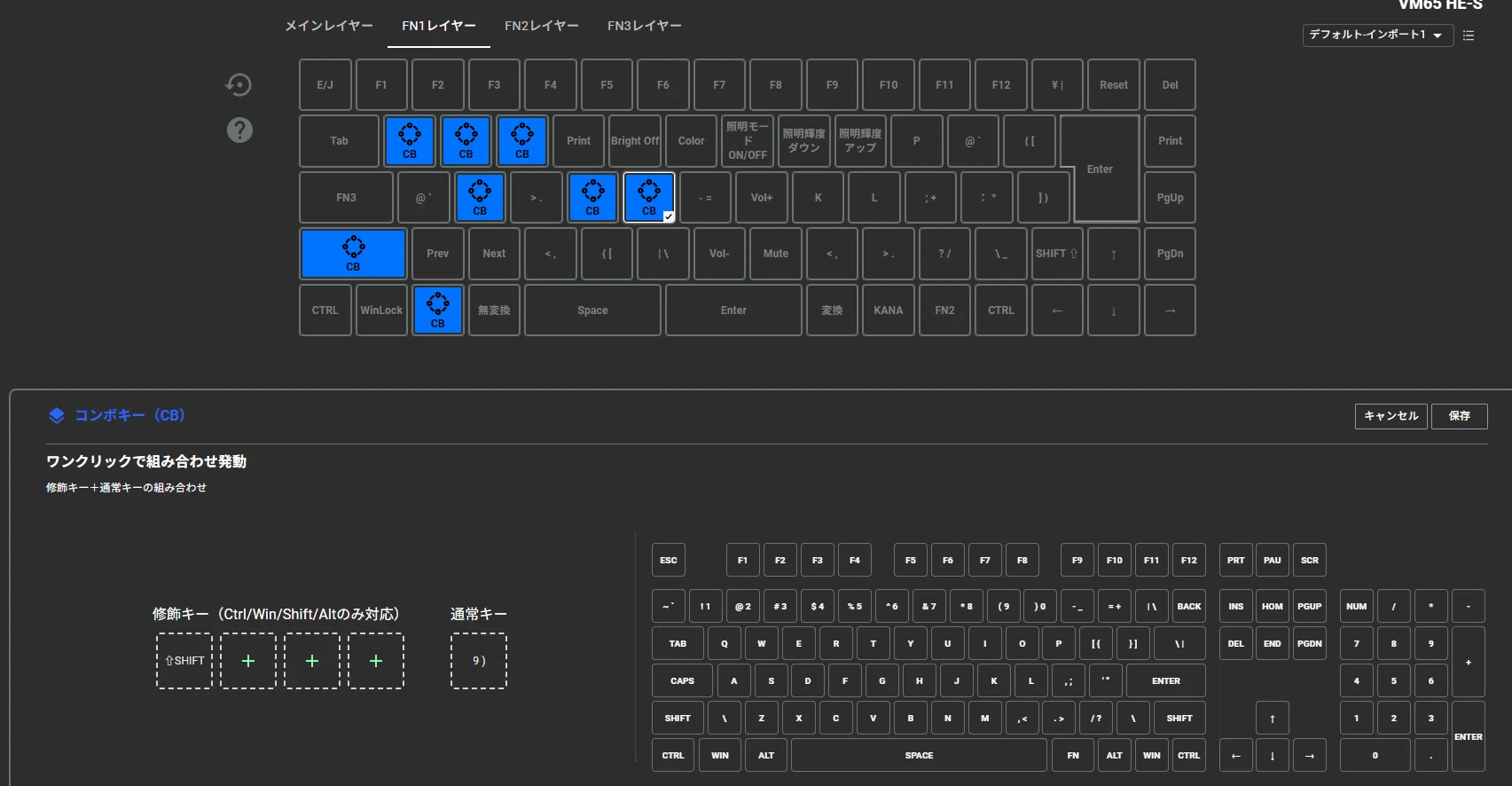Select the CB combo key next to WinLock

coord(438,310)
